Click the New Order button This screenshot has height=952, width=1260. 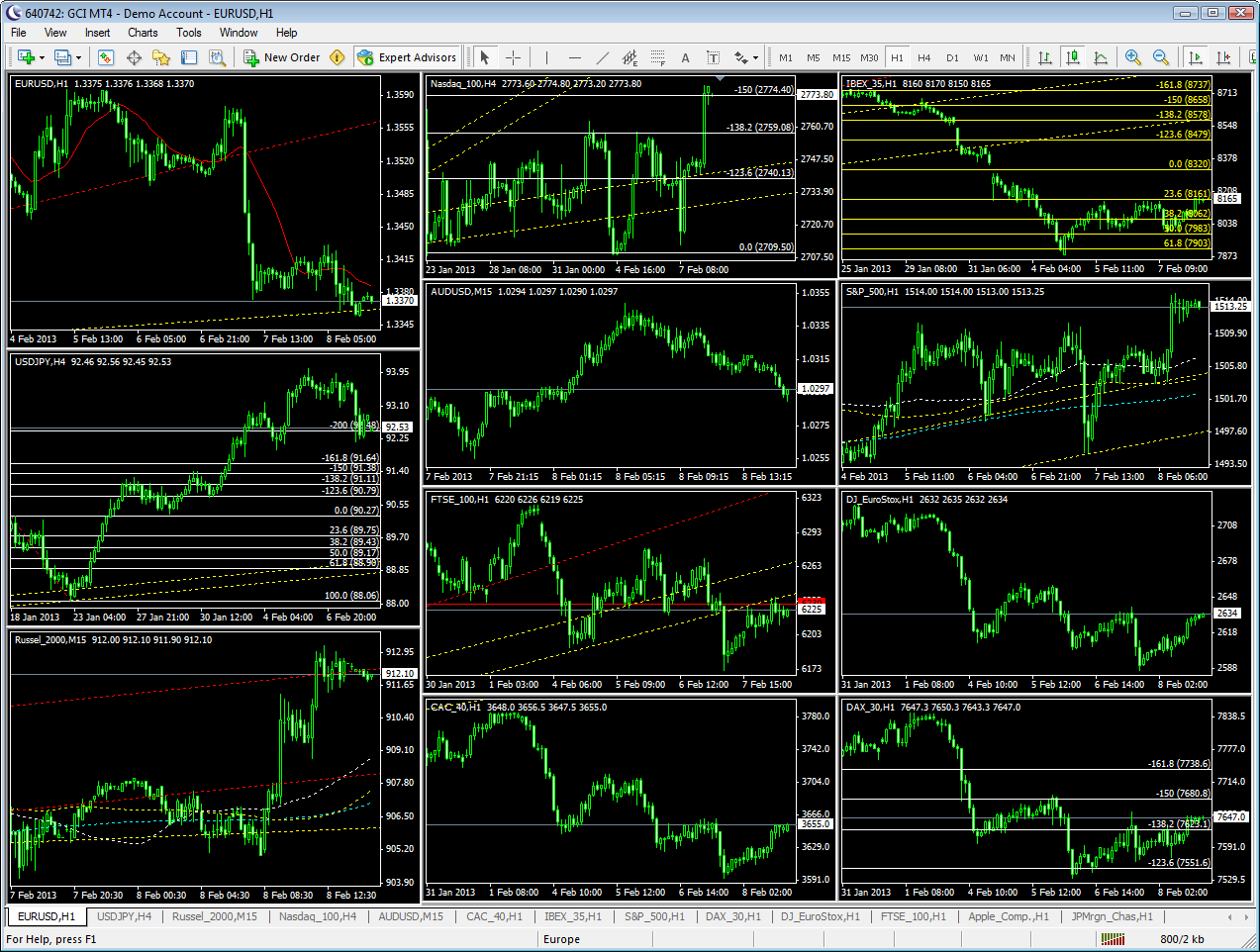282,57
